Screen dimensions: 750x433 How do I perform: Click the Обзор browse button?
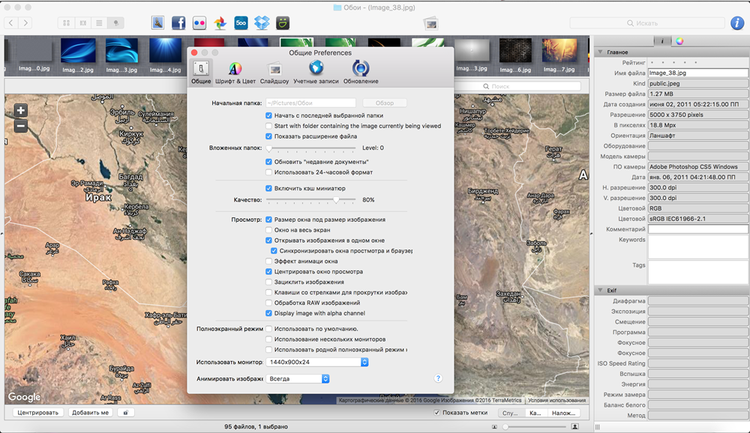click(385, 103)
